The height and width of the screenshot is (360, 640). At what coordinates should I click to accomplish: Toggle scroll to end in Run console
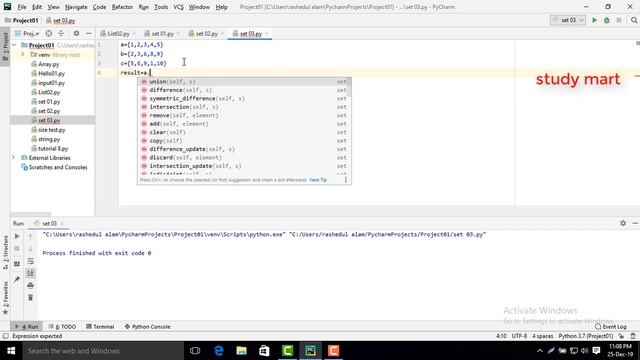[31, 273]
